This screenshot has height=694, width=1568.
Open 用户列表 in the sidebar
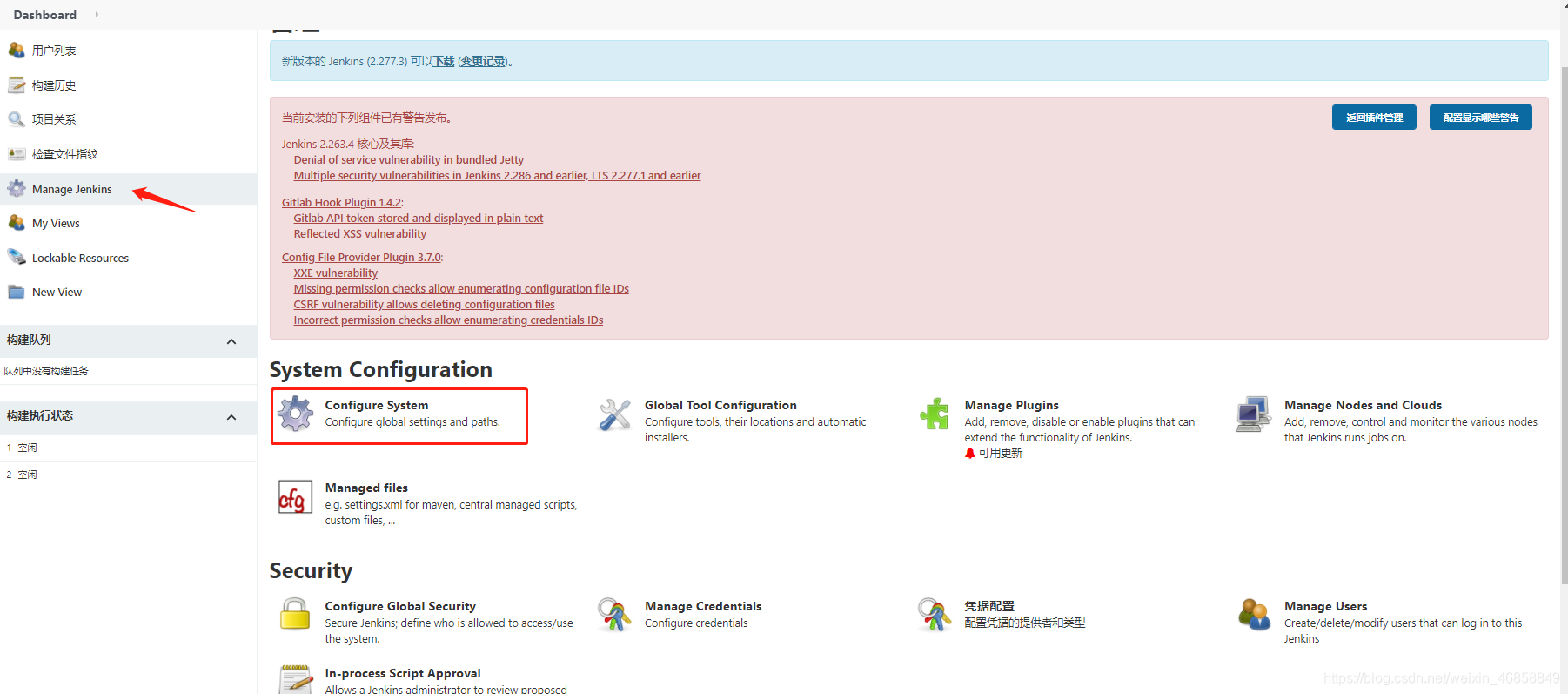coord(54,51)
